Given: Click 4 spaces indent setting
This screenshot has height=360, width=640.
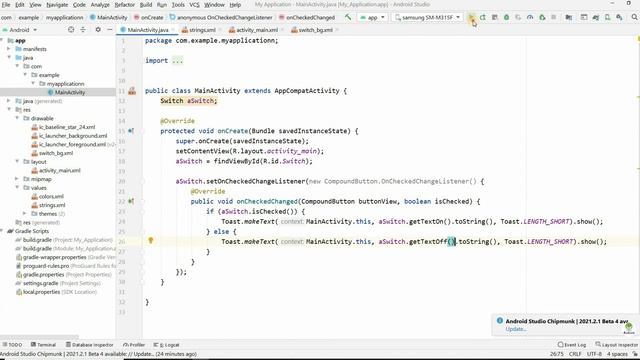Looking at the screenshot, I should [x=617, y=354].
